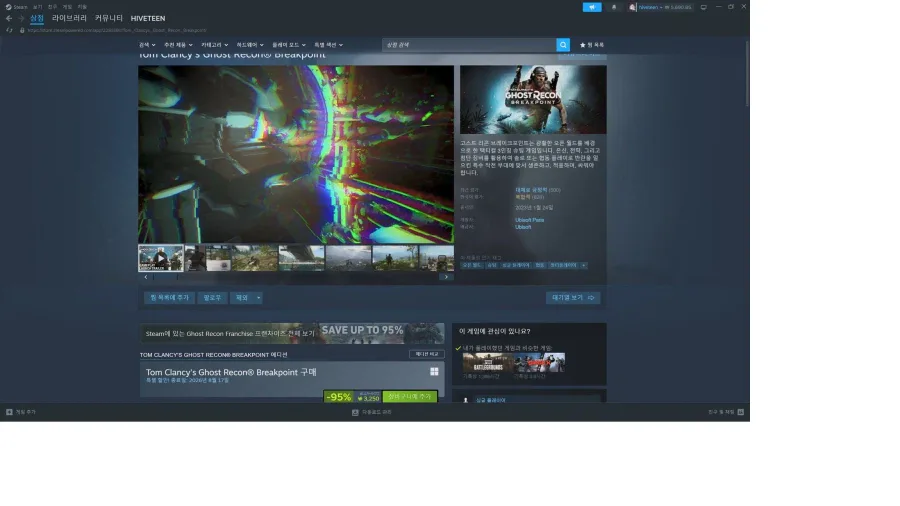
Task: Open the 라이브러리 library tab
Action: tap(69, 18)
